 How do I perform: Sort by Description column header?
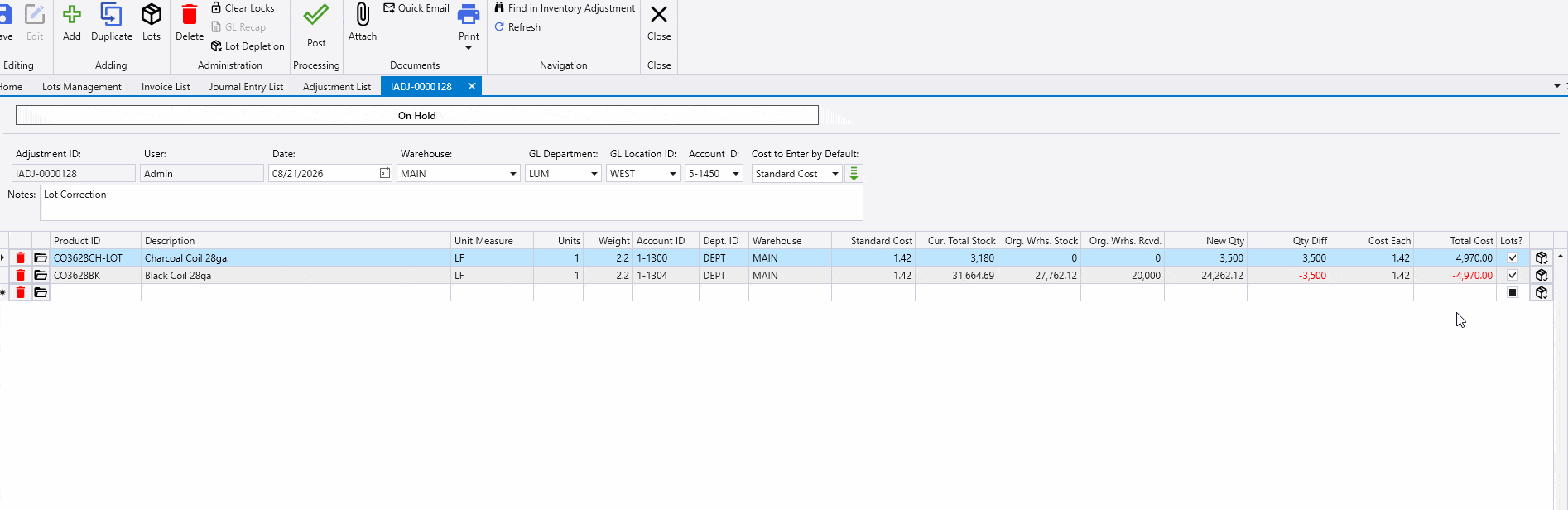(296, 241)
